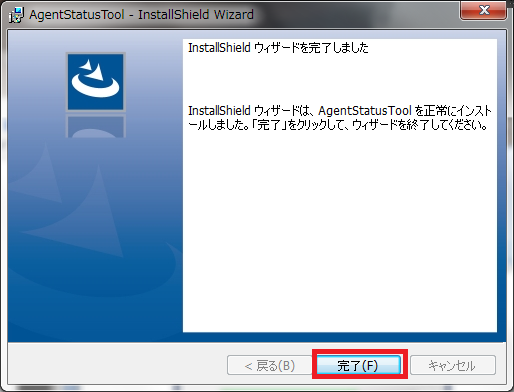This screenshot has height=392, width=514.
Task: Click the heading 'InstallShield ウィザードを完了しました'
Action: (278, 48)
